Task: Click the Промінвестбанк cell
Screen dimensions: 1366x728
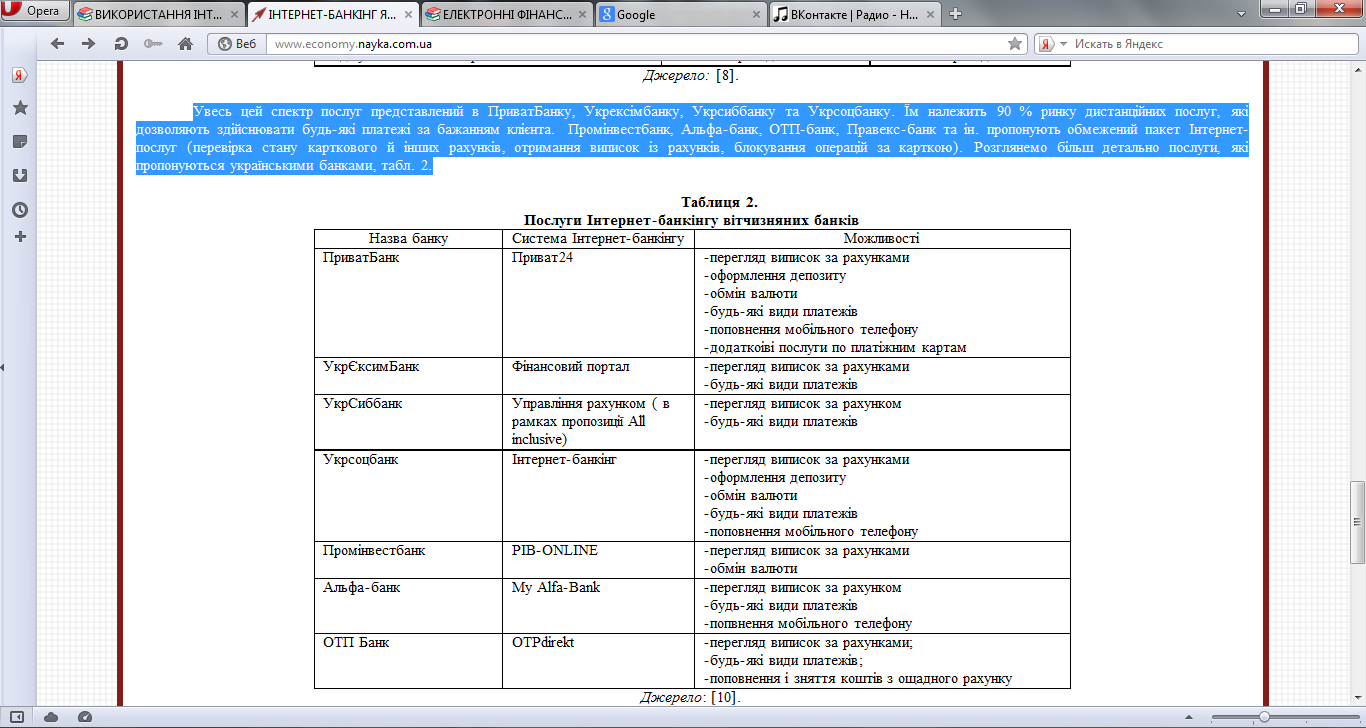Action: [408, 560]
